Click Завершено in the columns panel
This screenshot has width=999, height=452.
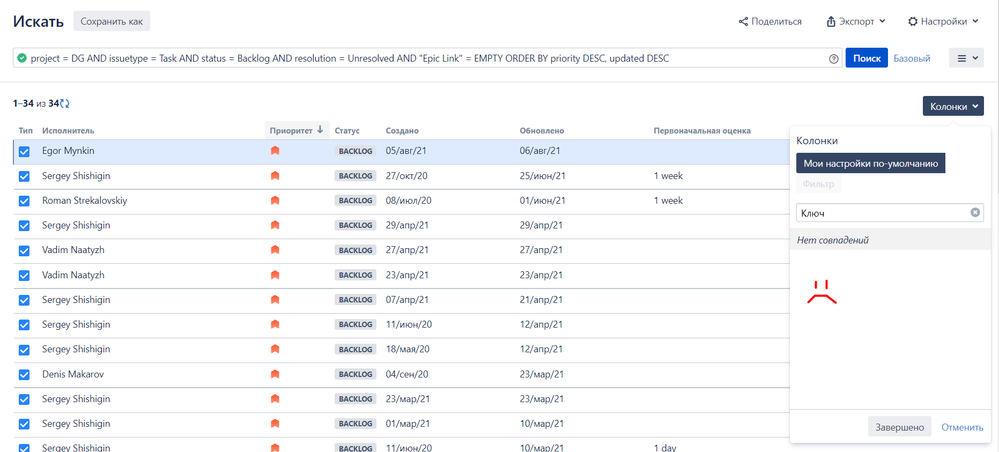[x=900, y=426]
